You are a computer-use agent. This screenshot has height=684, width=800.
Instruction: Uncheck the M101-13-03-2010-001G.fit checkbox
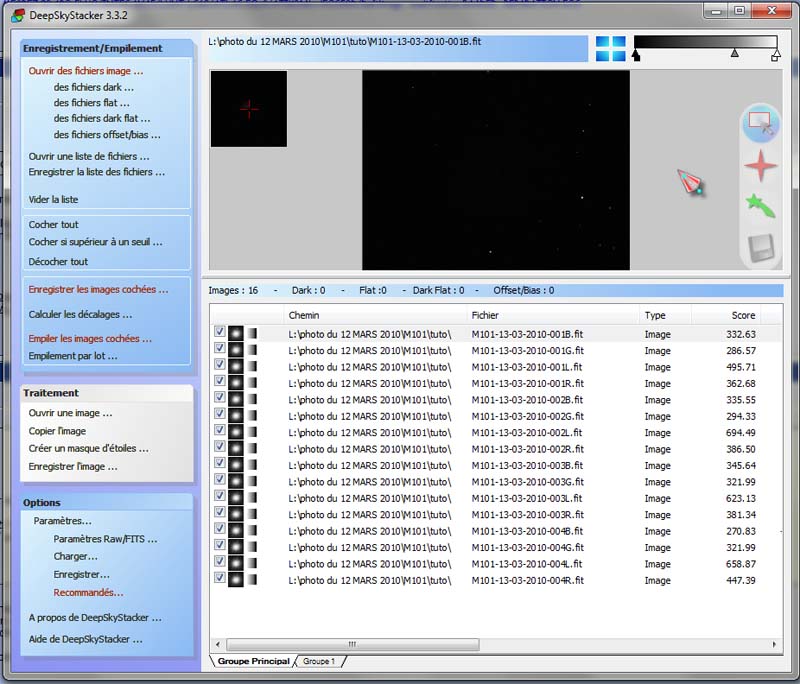tap(219, 351)
